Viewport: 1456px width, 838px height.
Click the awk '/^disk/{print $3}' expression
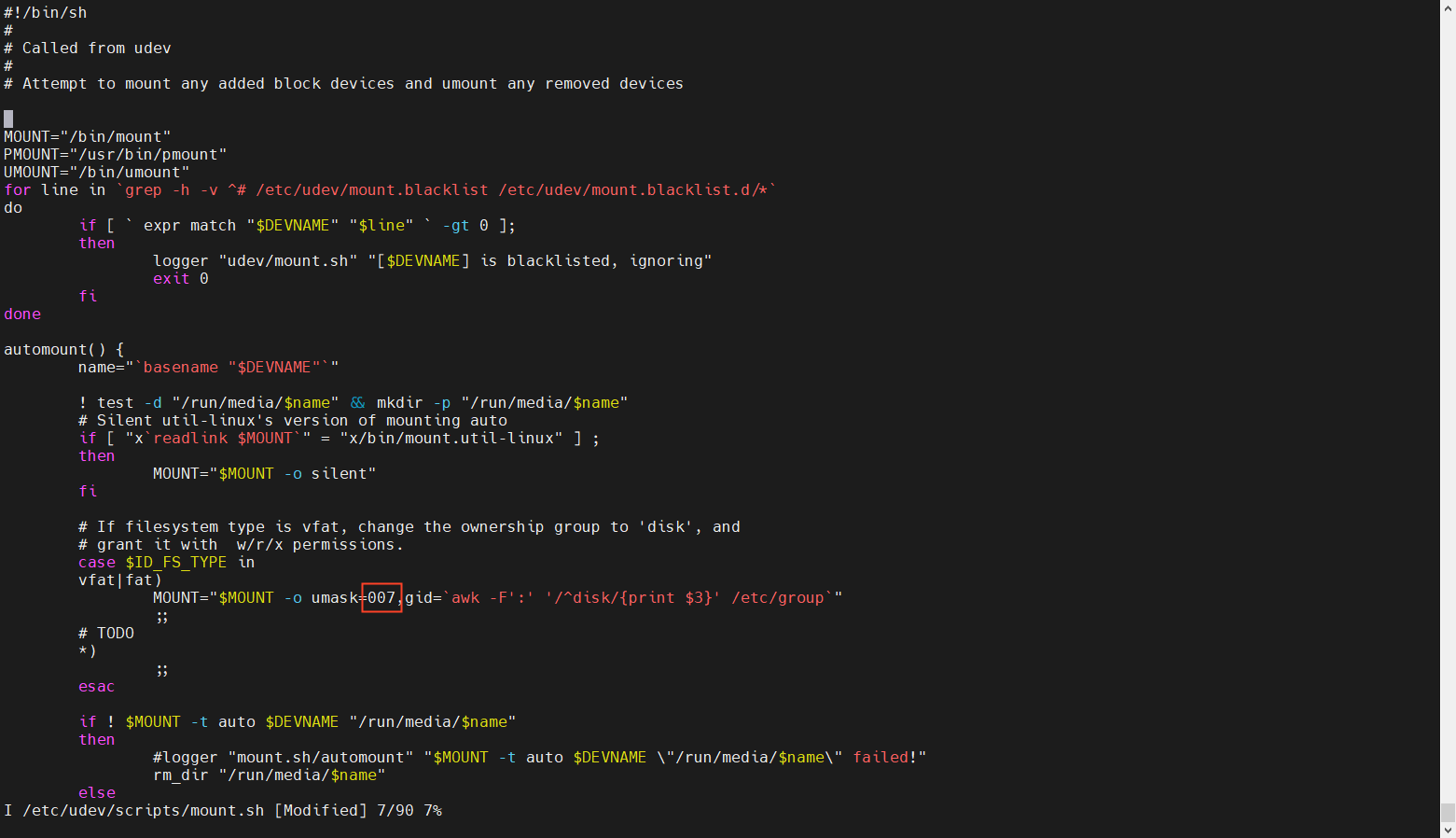coord(633,597)
